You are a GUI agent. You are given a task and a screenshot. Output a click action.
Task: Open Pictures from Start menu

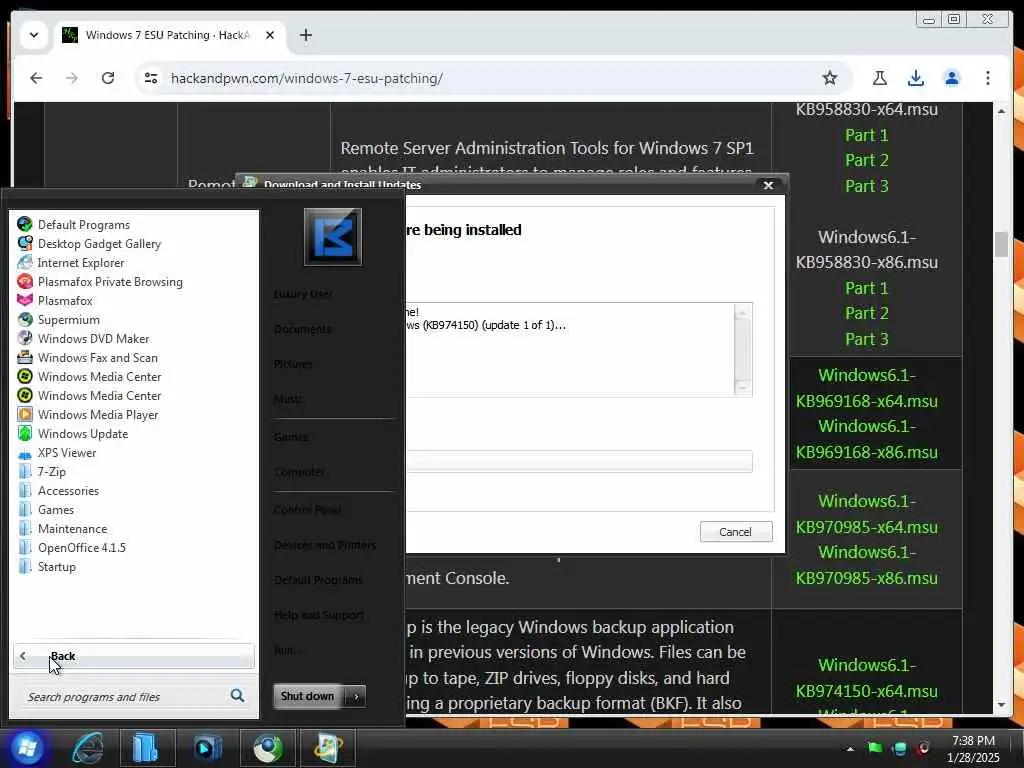(x=293, y=364)
